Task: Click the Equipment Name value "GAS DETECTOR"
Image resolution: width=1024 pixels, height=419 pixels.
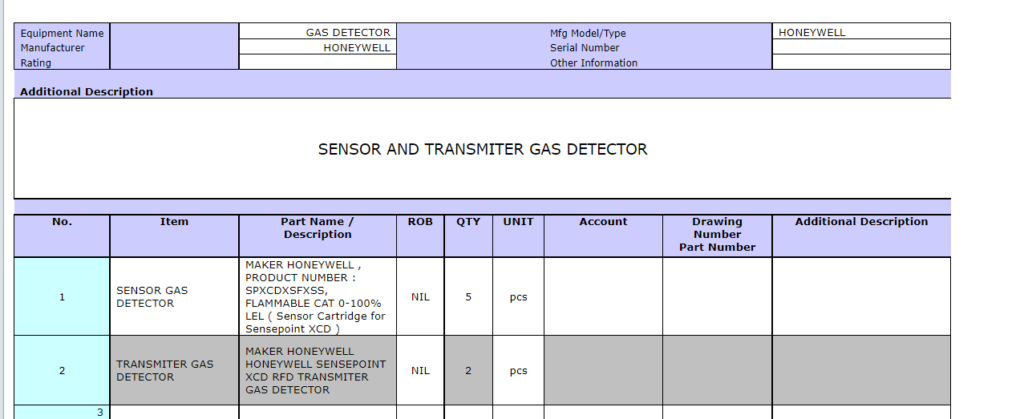Action: pyautogui.click(x=318, y=32)
